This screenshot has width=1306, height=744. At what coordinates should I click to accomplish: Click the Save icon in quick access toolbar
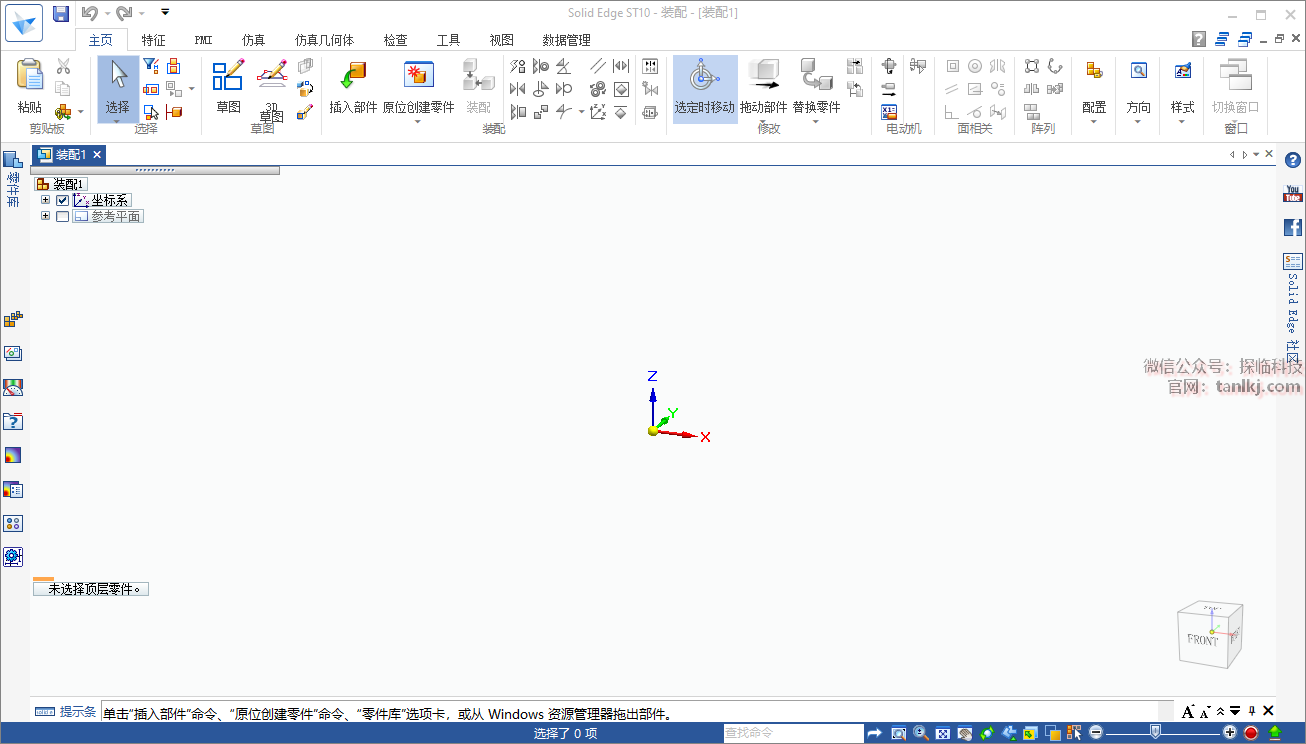[61, 13]
